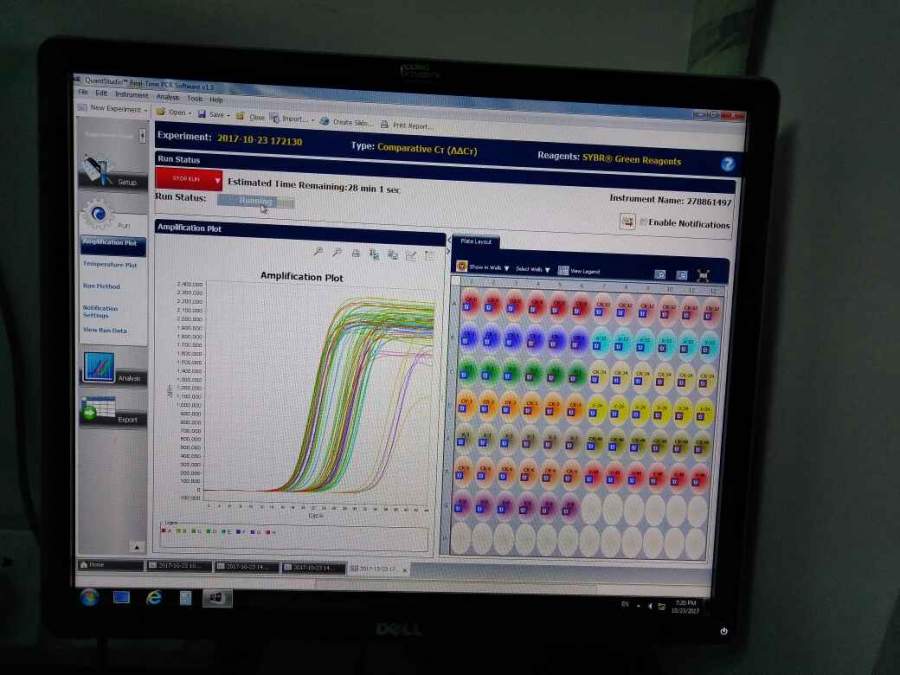The height and width of the screenshot is (675, 900).
Task: Select the Plate Layout tab
Action: coord(475,242)
